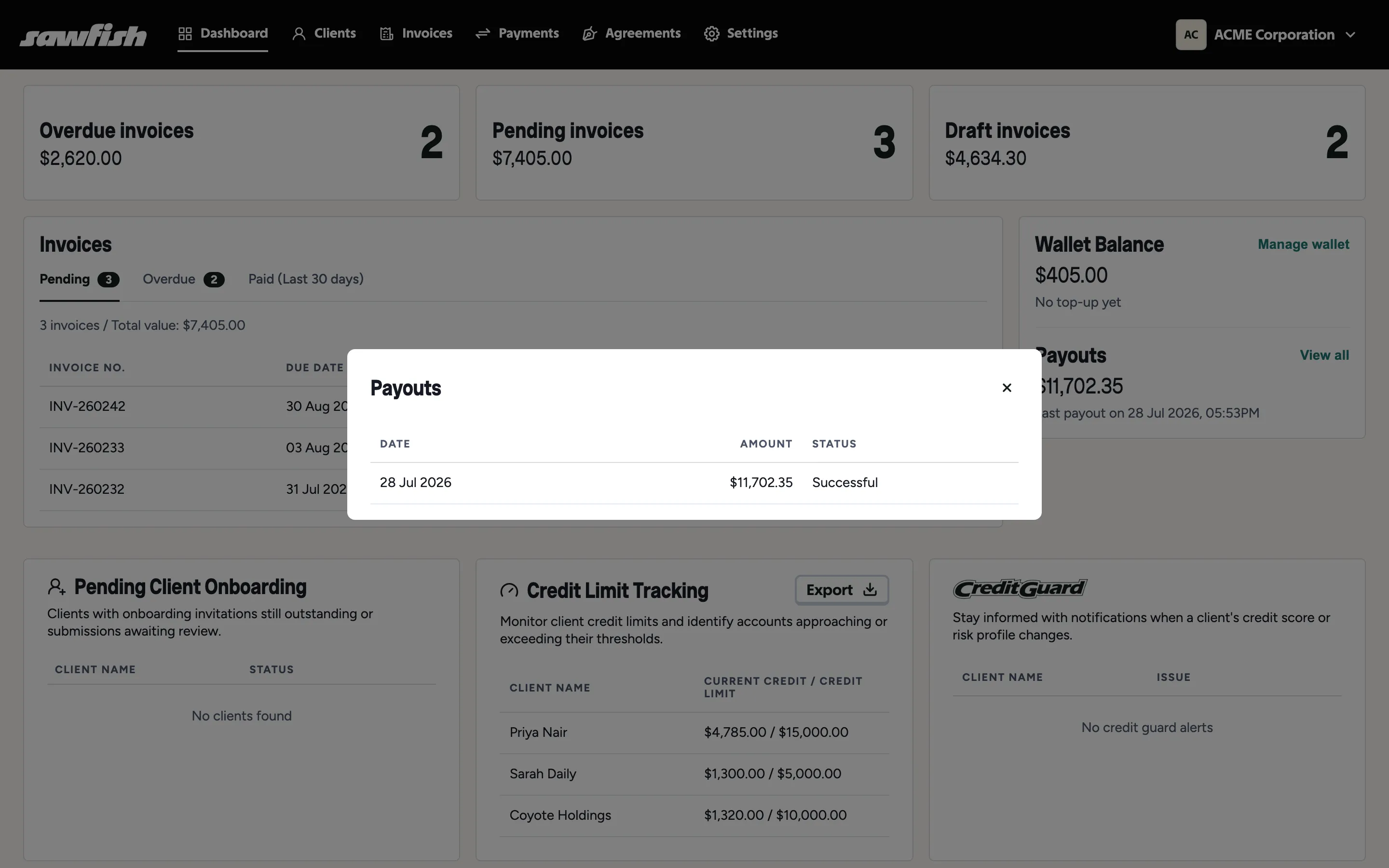Click the Credit Limit Tracking gauge icon

tap(509, 591)
